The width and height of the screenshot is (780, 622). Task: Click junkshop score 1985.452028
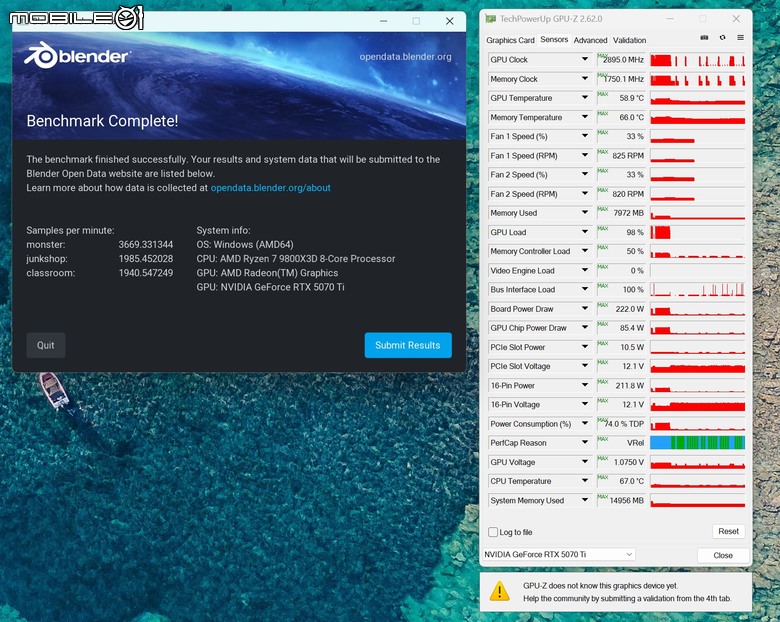(146, 259)
